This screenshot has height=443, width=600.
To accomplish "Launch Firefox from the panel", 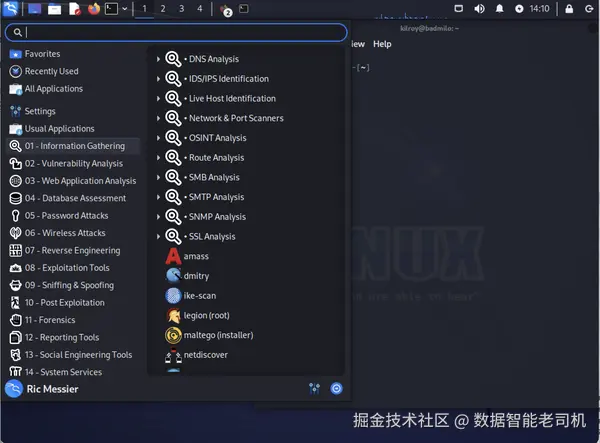I will (93, 8).
